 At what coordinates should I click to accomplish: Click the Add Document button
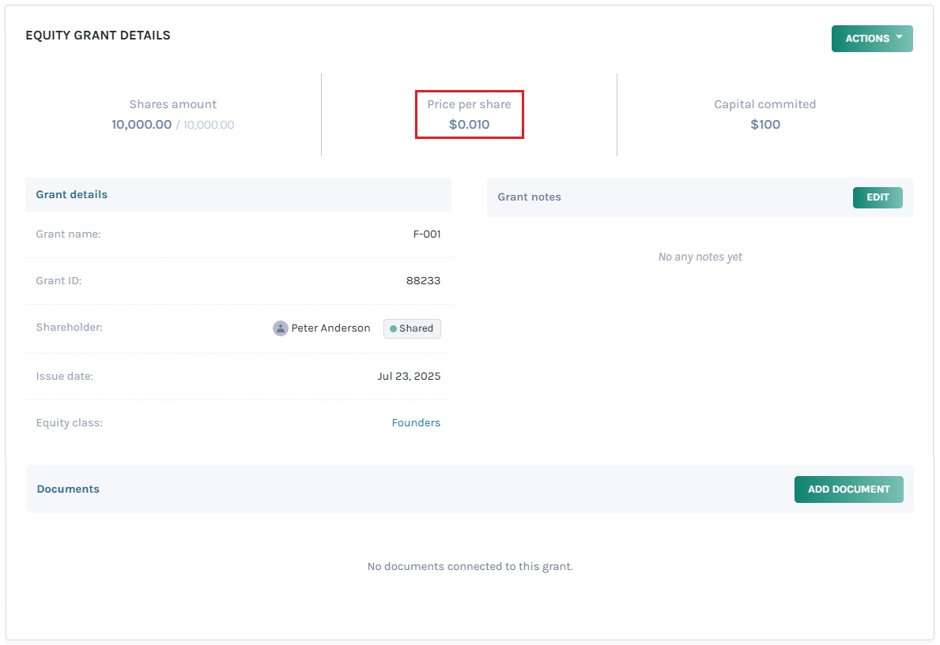pyautogui.click(x=848, y=489)
